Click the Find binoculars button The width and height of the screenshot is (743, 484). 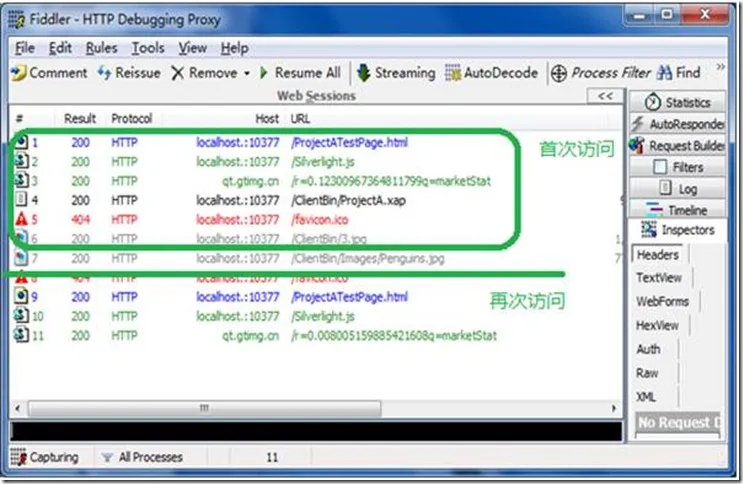tap(679, 73)
